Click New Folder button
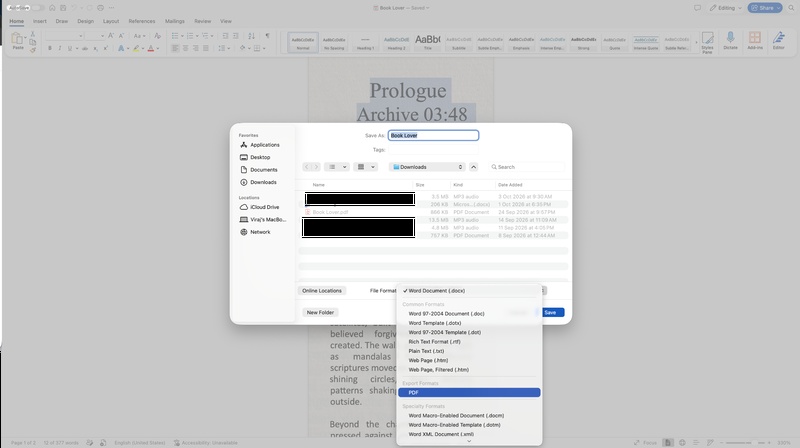This screenshot has width=800, height=448. click(320, 312)
